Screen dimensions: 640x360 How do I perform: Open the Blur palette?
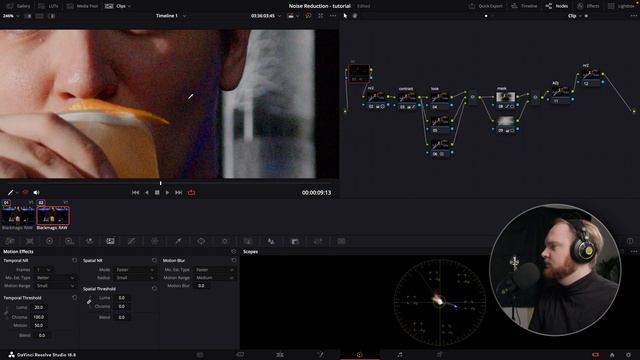click(271, 241)
